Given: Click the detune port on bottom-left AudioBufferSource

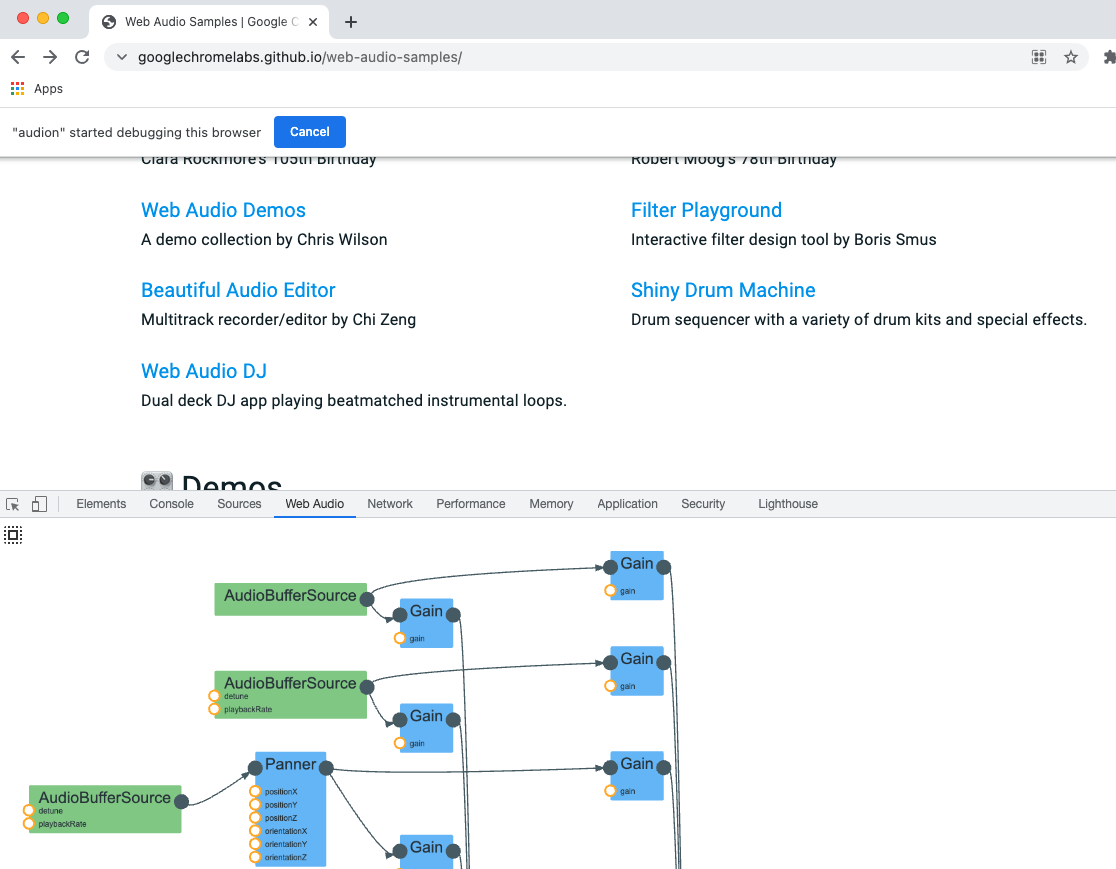Looking at the screenshot, I should click(x=29, y=811).
